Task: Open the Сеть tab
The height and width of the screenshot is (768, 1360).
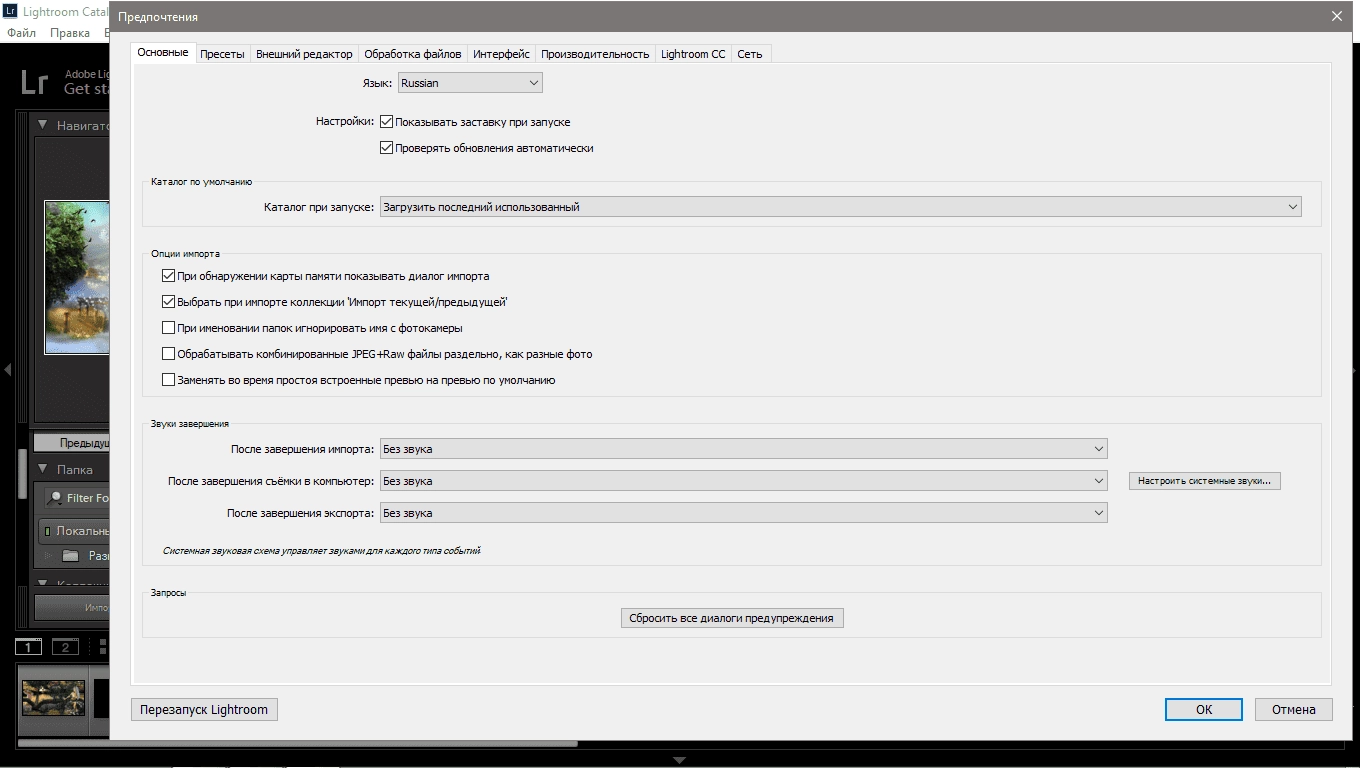Action: pos(750,54)
